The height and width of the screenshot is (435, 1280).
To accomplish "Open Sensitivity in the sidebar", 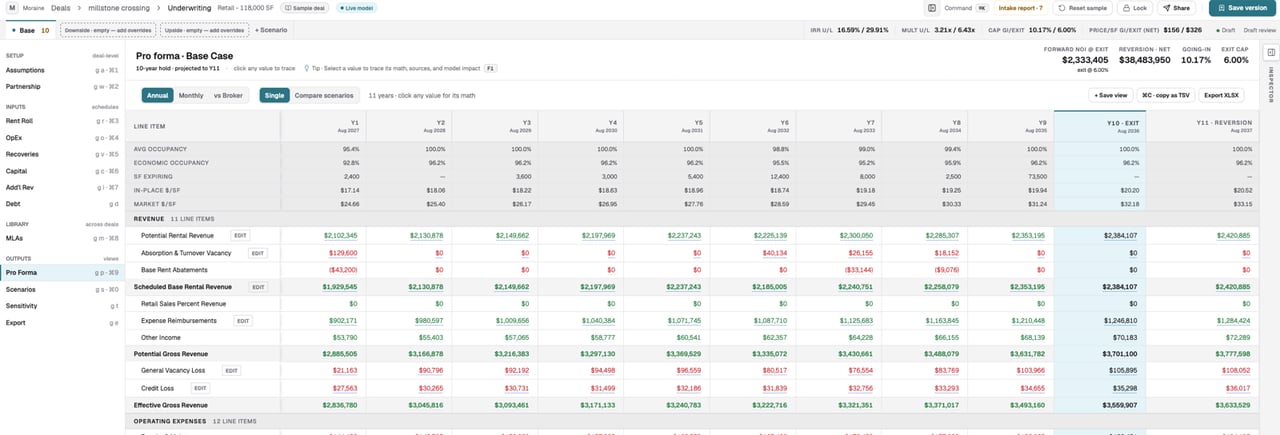I will pos(63,306).
